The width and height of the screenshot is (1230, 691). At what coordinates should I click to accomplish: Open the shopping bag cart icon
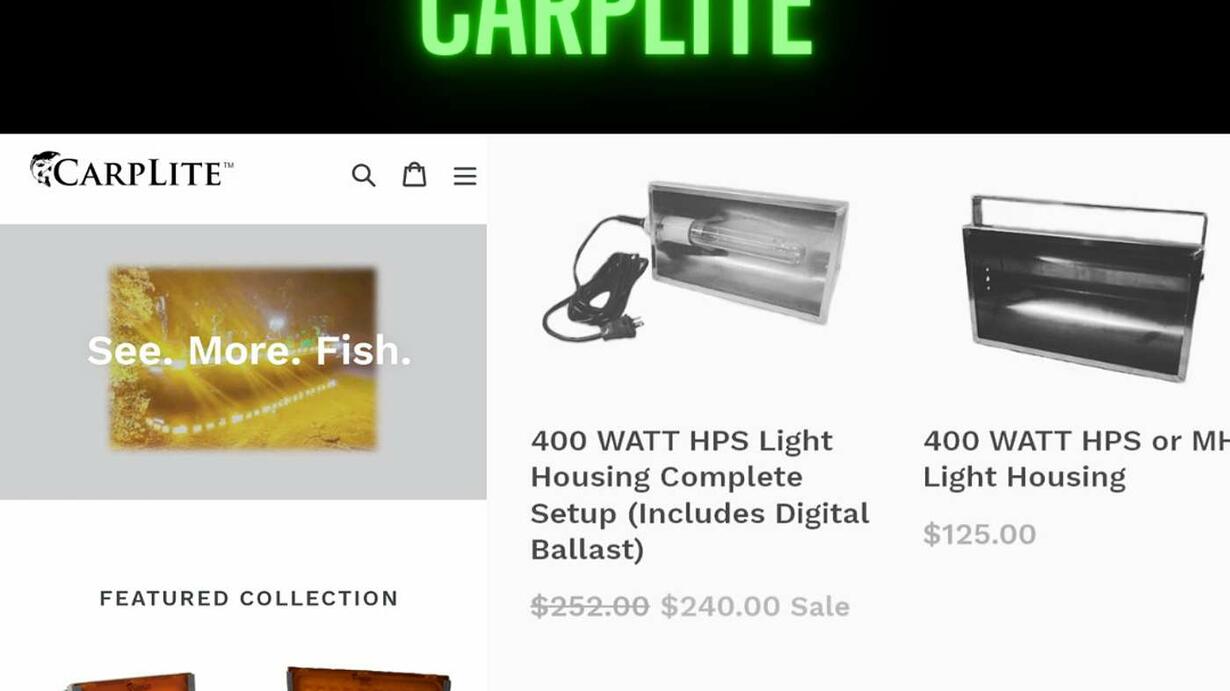(x=414, y=174)
